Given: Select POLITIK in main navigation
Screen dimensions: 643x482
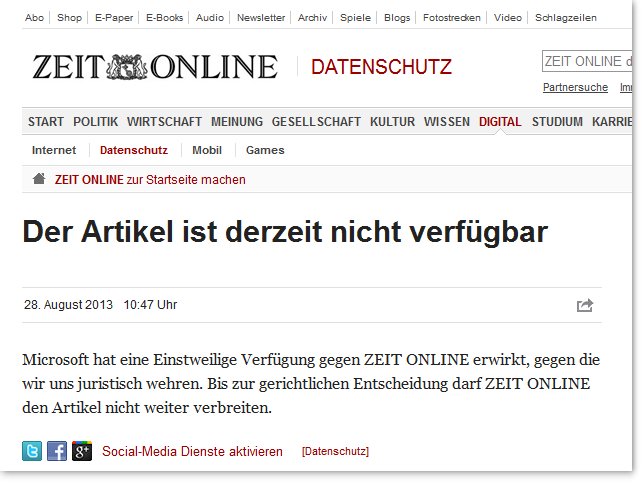Looking at the screenshot, I should pos(96,122).
